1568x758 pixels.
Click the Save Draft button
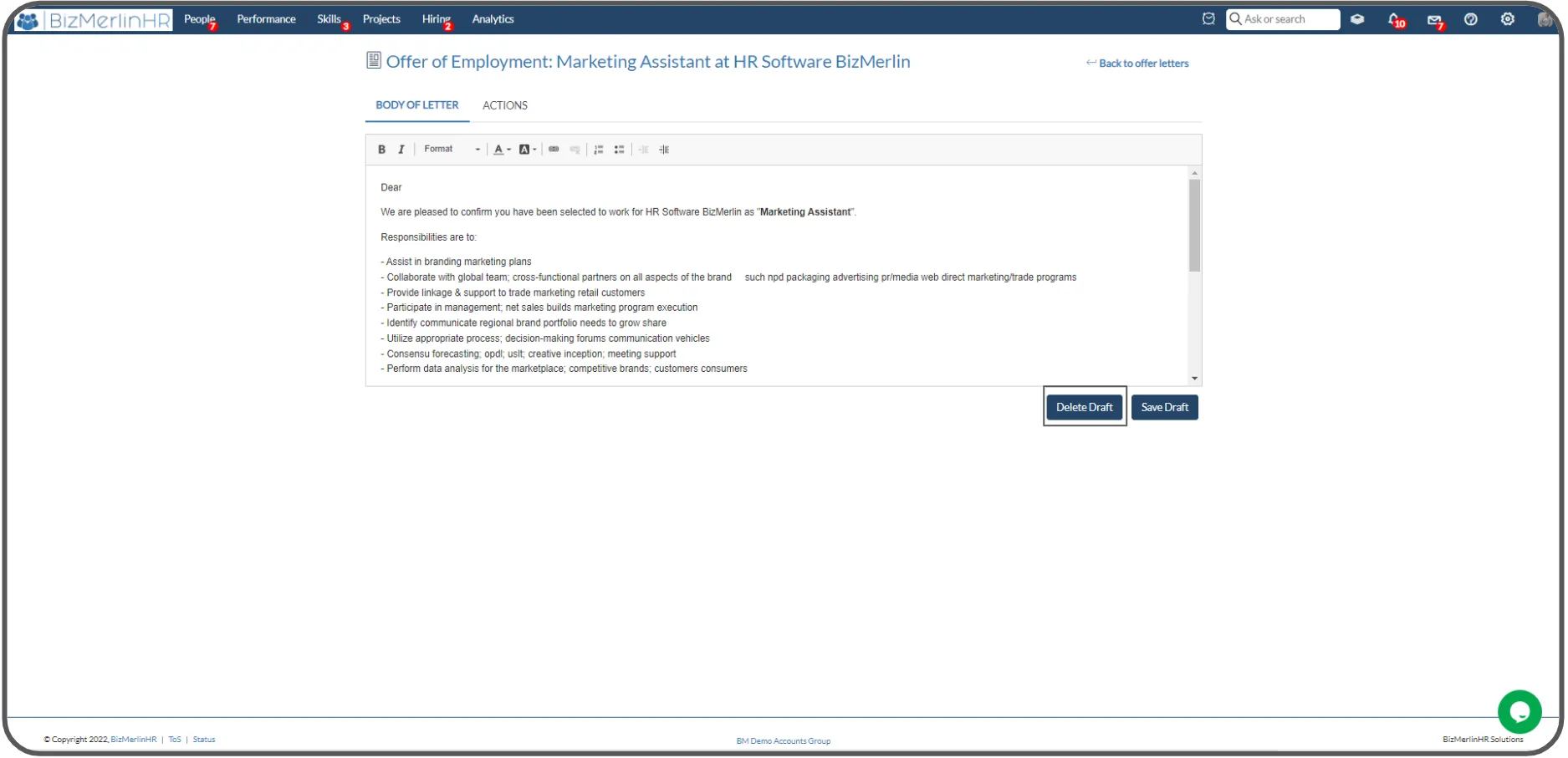coord(1165,408)
